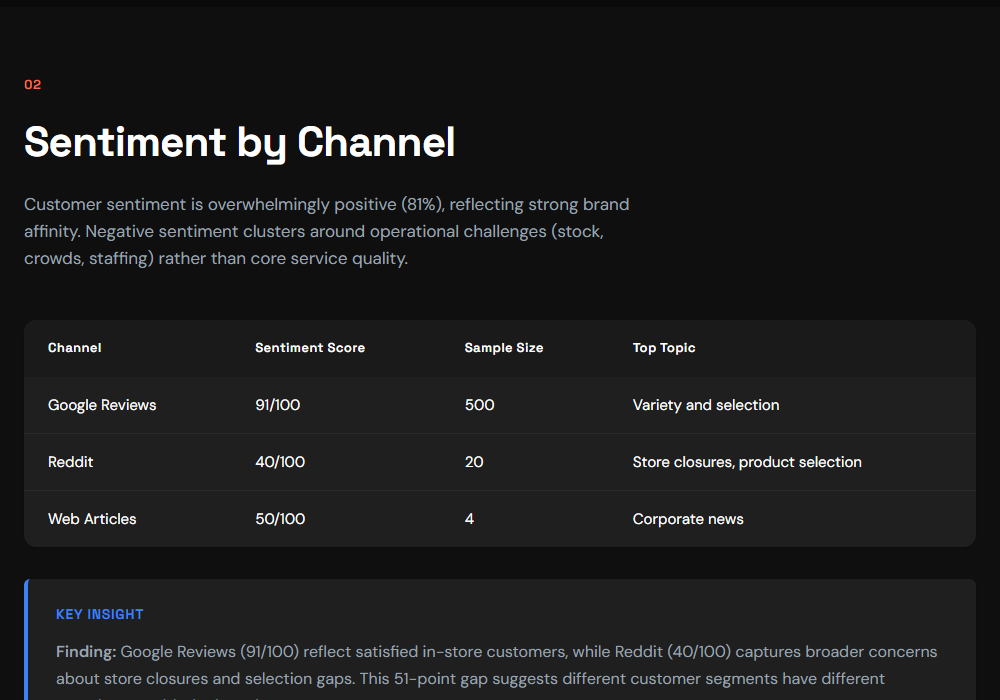Select the Google Reviews table cell
The image size is (1000, 700).
102,405
